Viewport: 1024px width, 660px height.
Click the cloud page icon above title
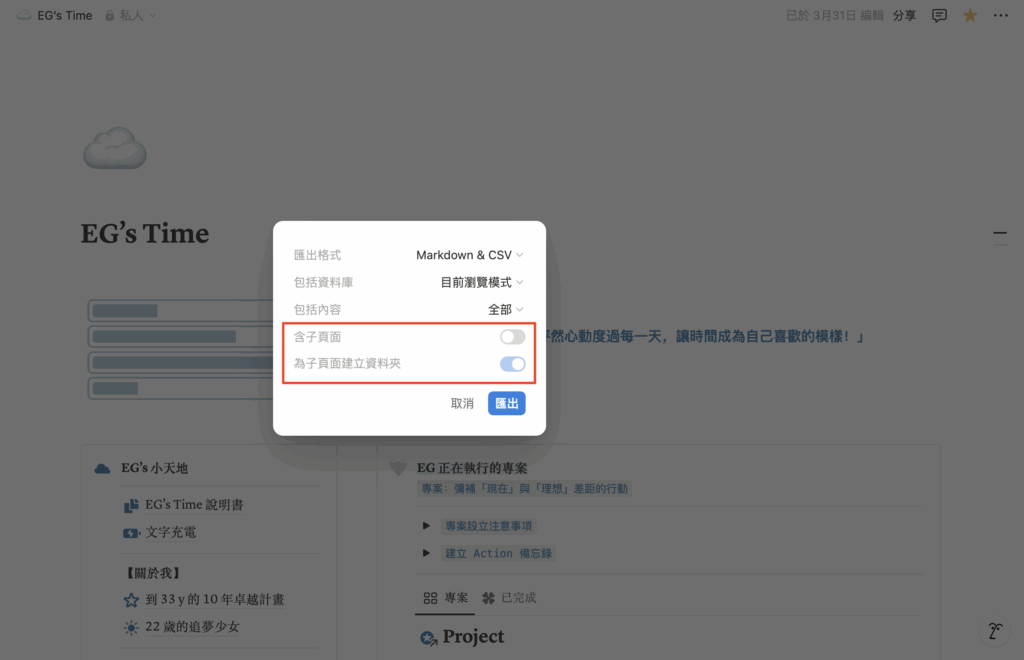tap(114, 149)
